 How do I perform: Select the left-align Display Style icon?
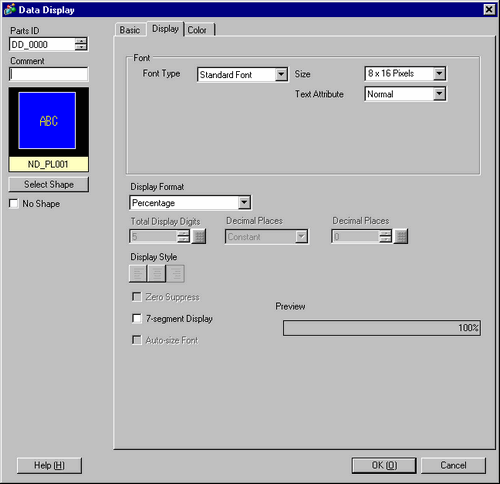tap(138, 274)
